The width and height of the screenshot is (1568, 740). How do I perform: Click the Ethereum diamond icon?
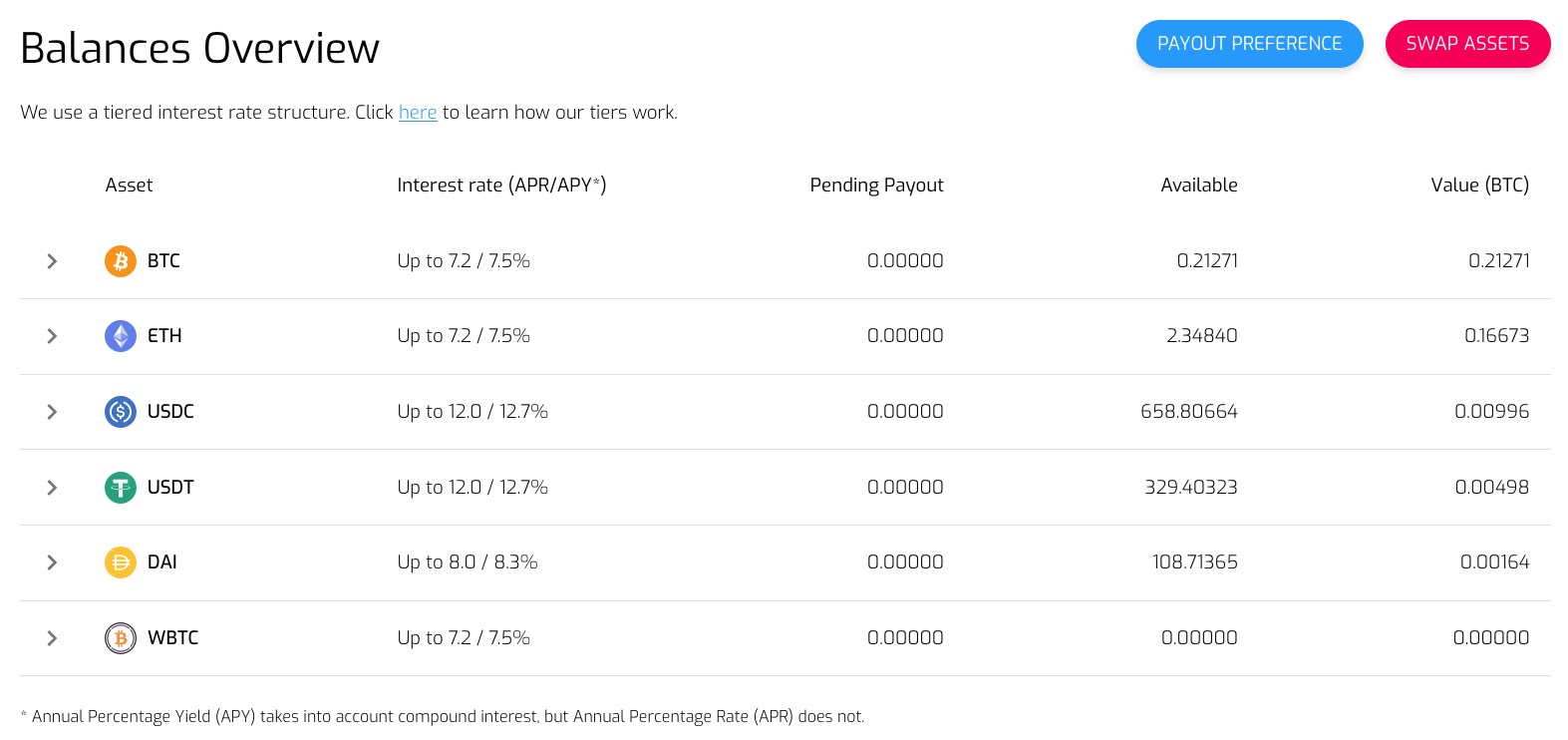click(x=121, y=336)
